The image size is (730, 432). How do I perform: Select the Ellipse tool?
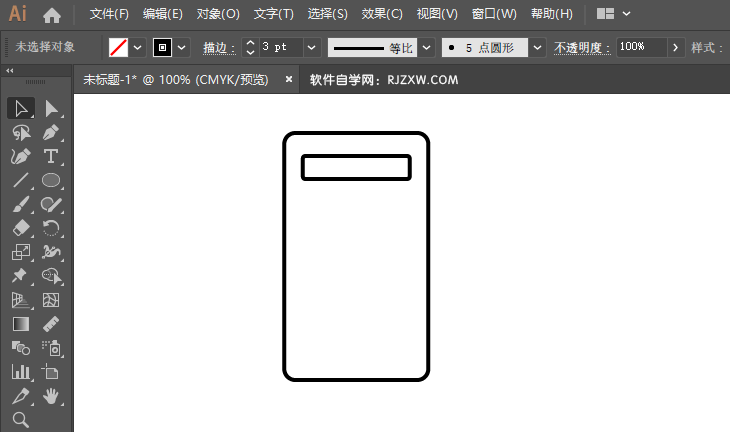[x=51, y=180]
